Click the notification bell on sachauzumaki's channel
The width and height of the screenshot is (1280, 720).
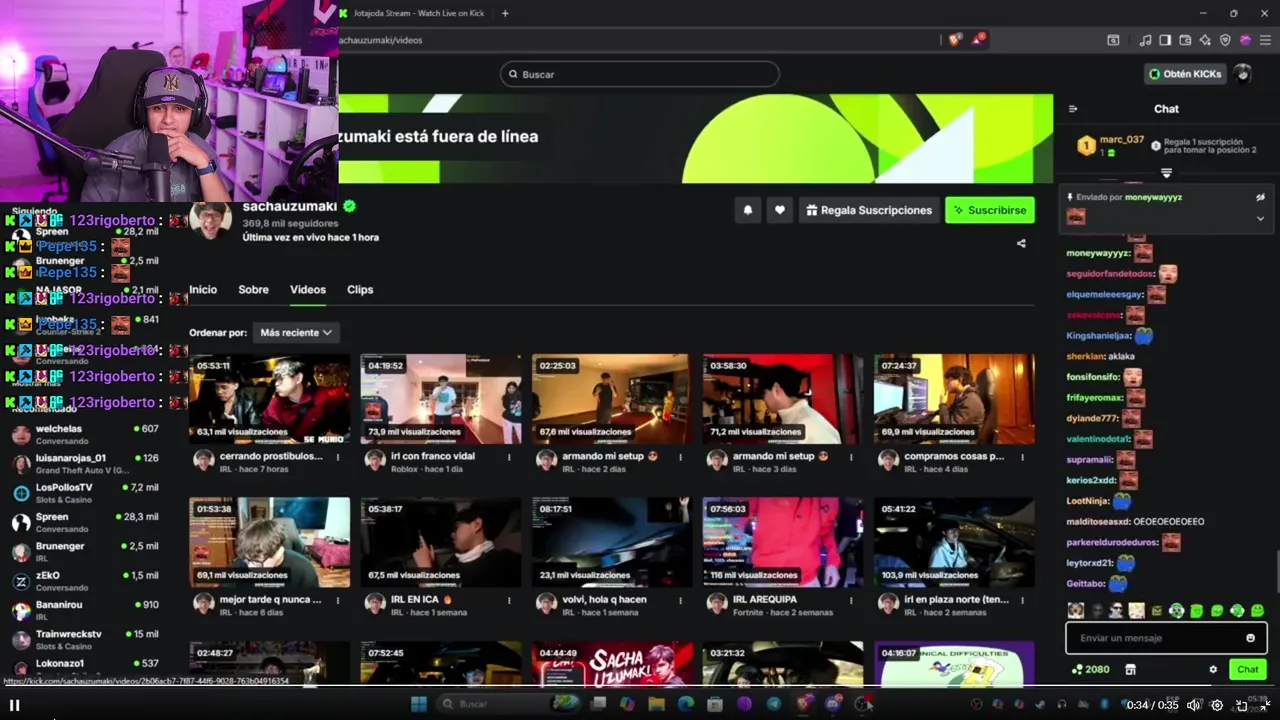pos(747,210)
